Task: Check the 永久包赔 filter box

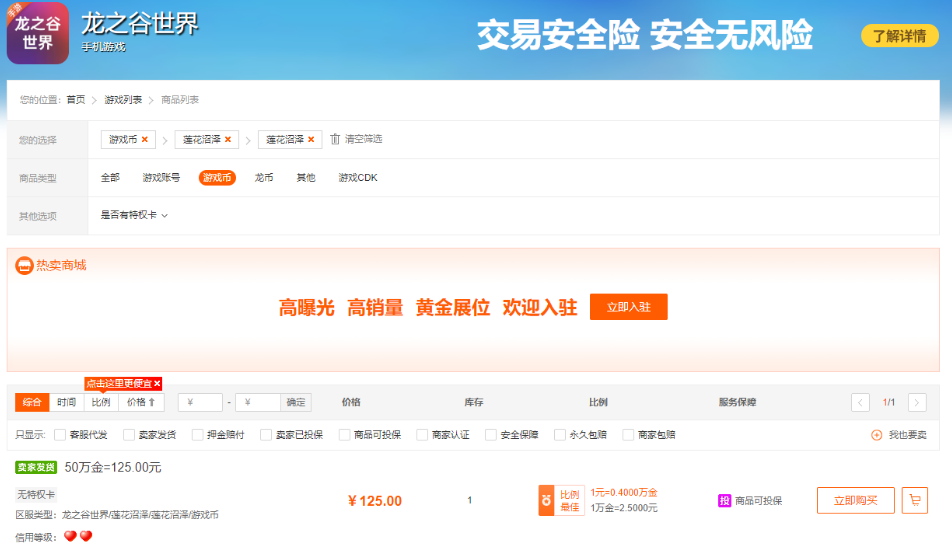Action: [x=560, y=435]
